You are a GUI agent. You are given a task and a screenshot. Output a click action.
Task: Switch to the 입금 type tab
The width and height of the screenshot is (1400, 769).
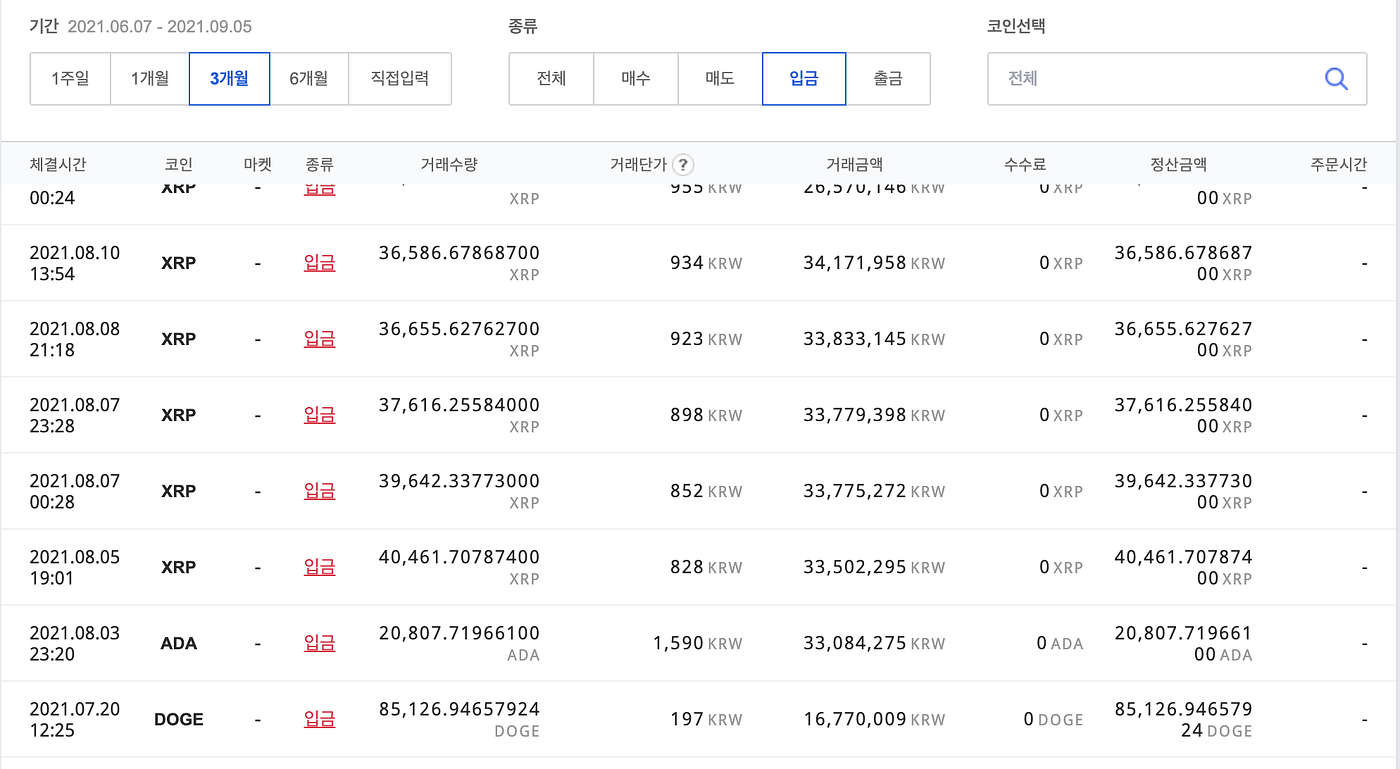[x=804, y=79]
